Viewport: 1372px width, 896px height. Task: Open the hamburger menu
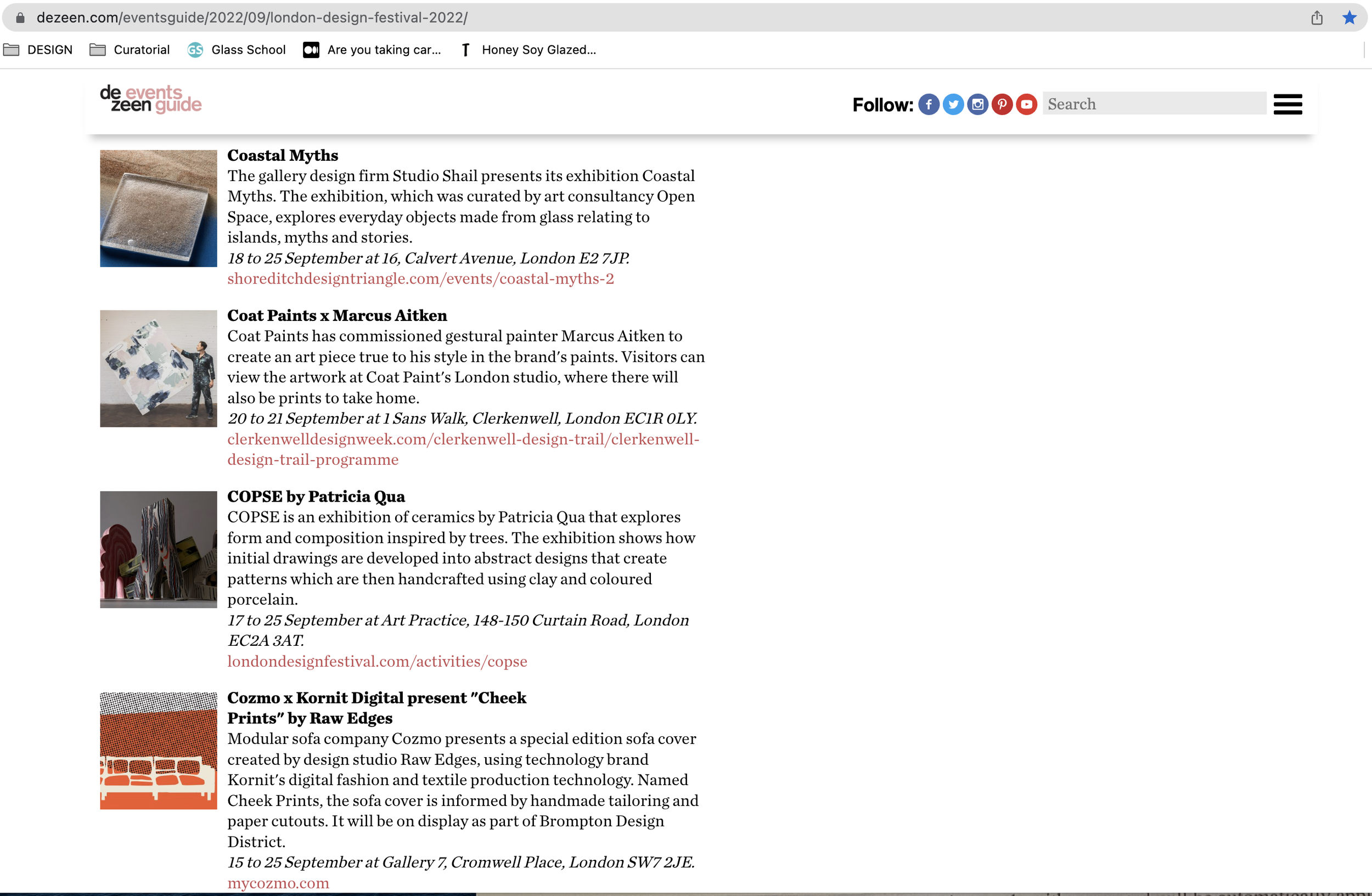(1287, 104)
